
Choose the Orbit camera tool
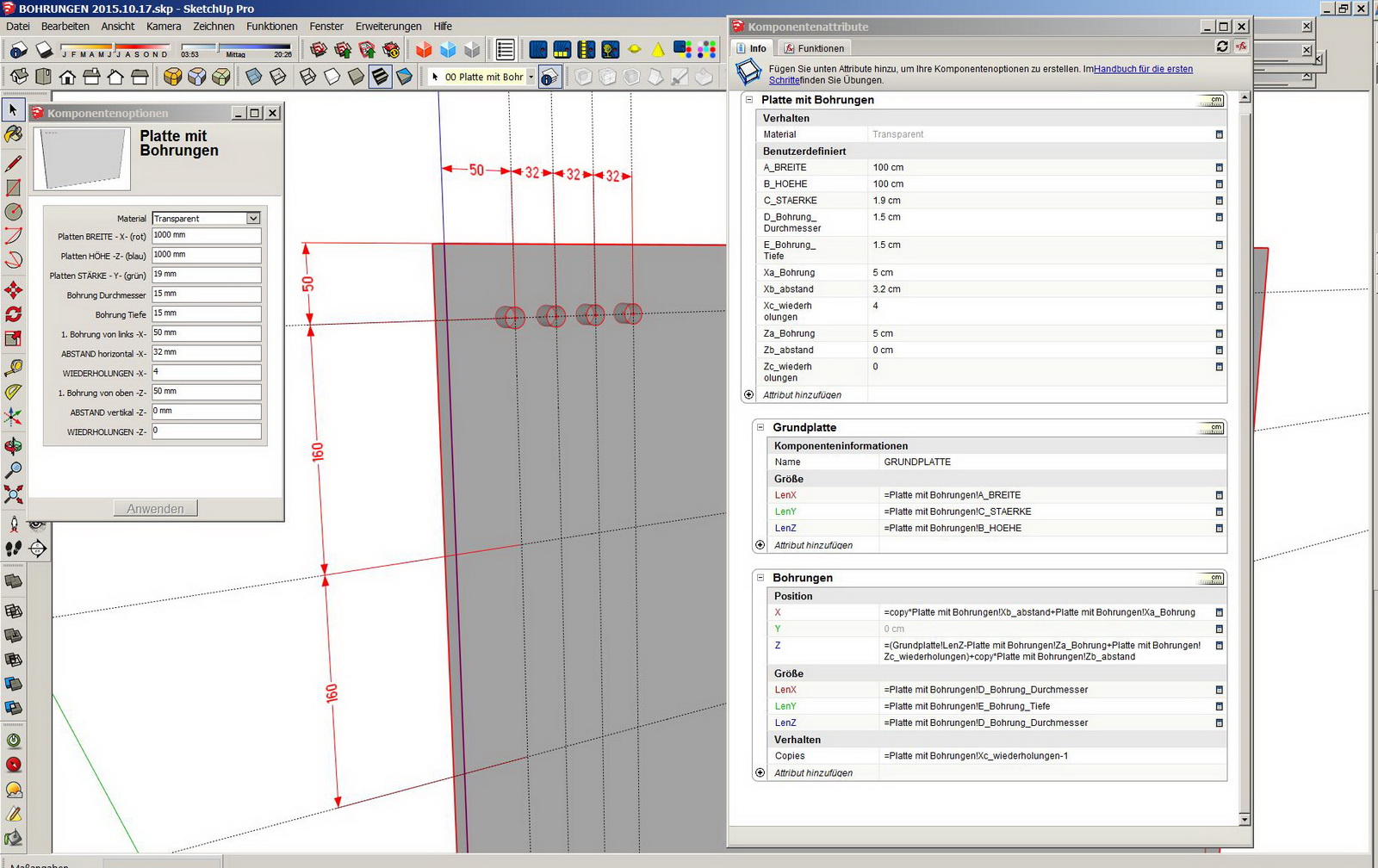pos(13,446)
